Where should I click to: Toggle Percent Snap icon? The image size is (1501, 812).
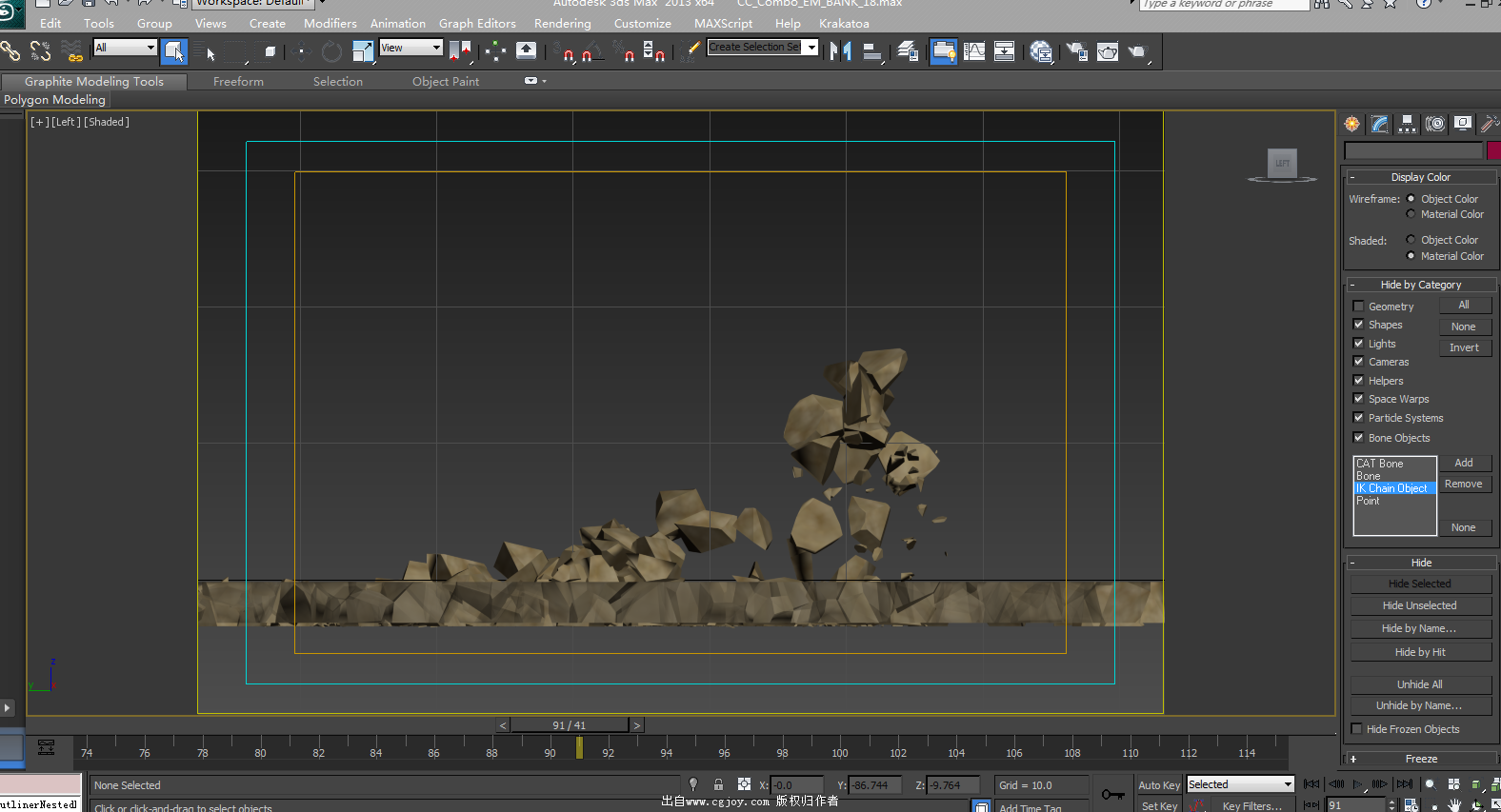click(624, 51)
